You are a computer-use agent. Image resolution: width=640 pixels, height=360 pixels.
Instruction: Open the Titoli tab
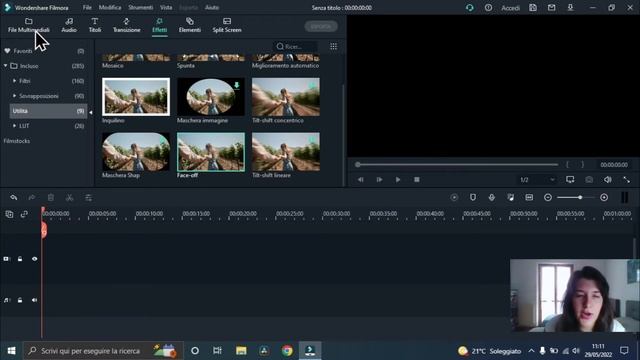(x=95, y=25)
